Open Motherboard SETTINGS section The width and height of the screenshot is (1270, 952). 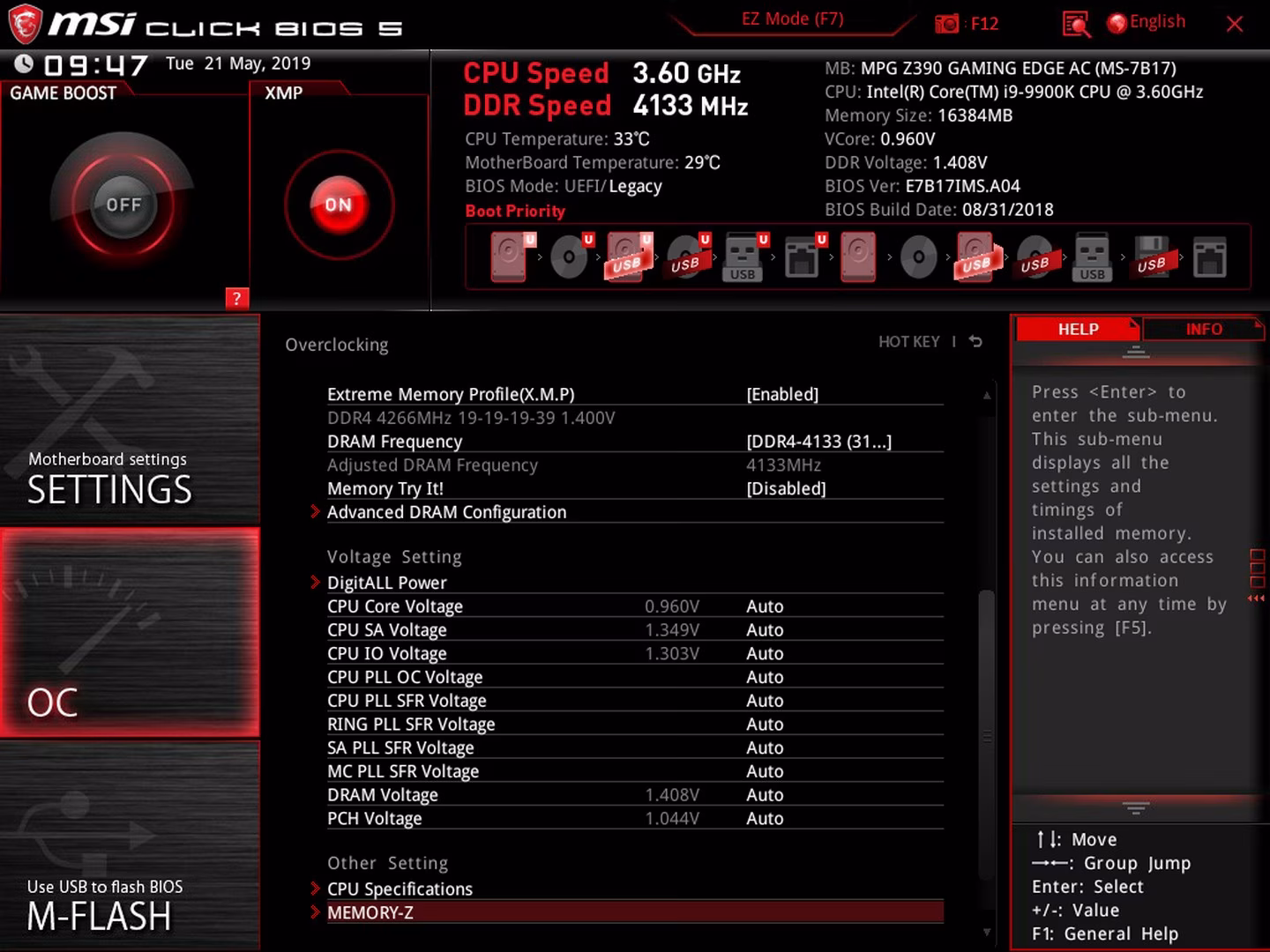(x=130, y=420)
